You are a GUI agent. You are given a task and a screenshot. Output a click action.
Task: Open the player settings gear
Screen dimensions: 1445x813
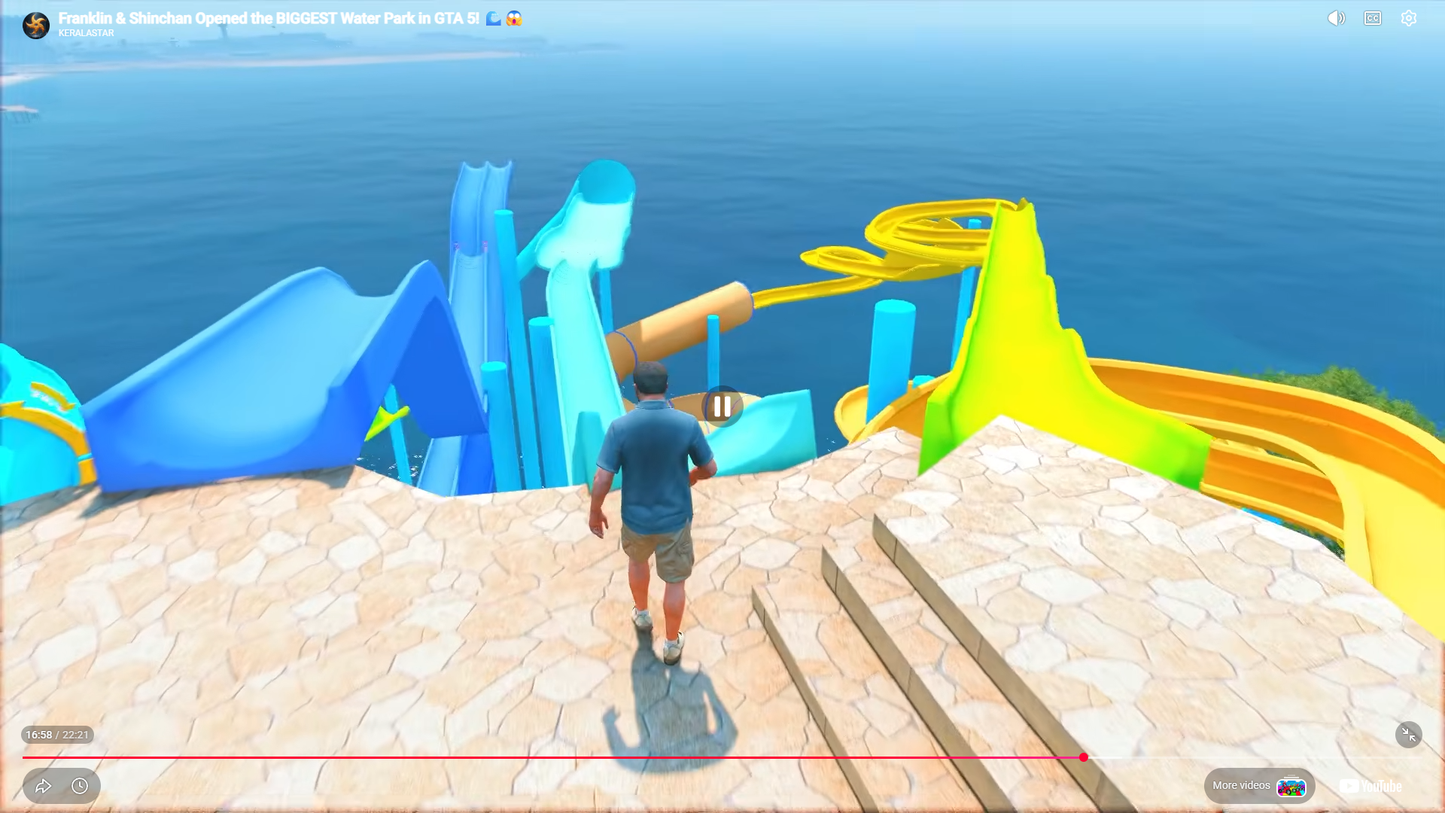[x=1408, y=18]
